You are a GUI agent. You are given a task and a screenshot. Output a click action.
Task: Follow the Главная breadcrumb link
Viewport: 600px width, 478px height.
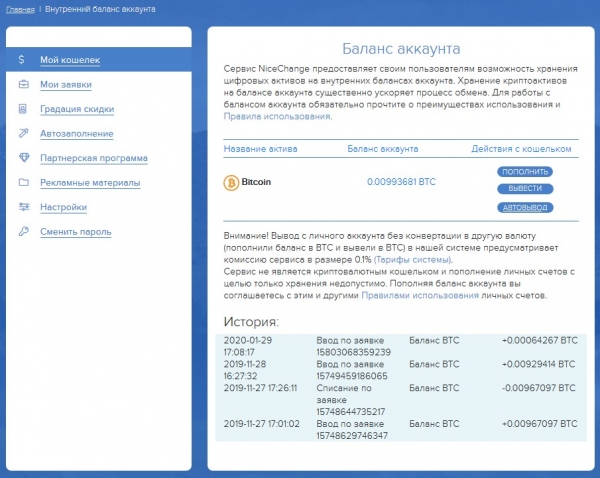click(x=20, y=10)
